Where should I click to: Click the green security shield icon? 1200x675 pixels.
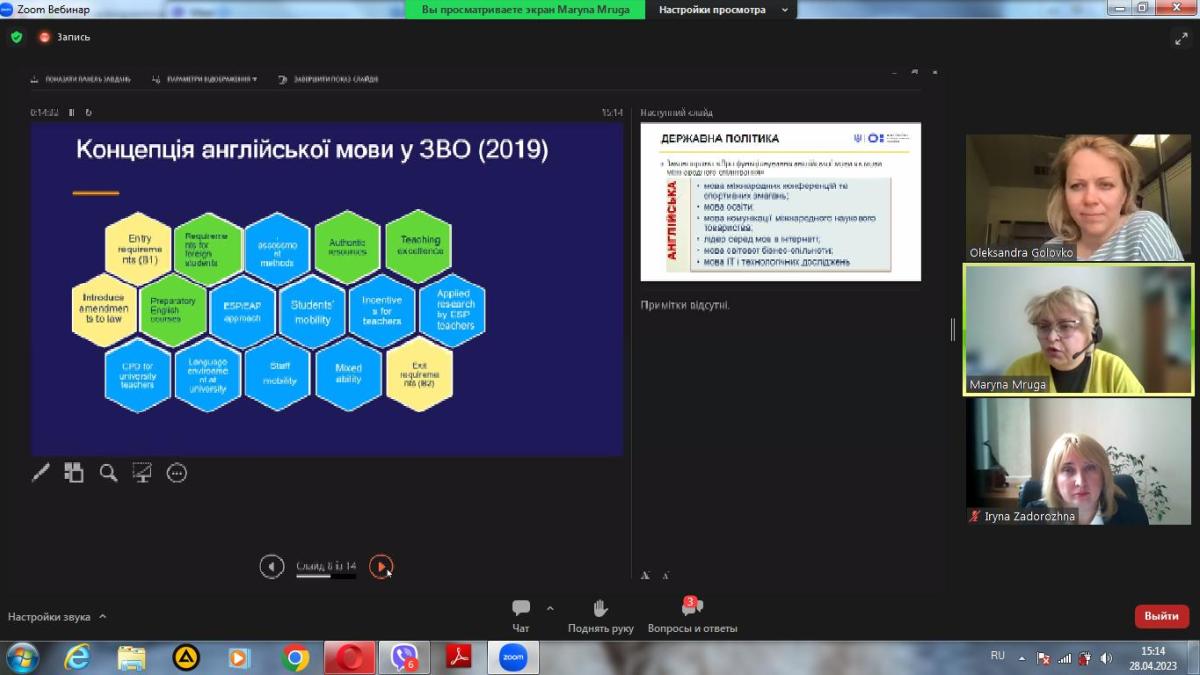point(16,37)
